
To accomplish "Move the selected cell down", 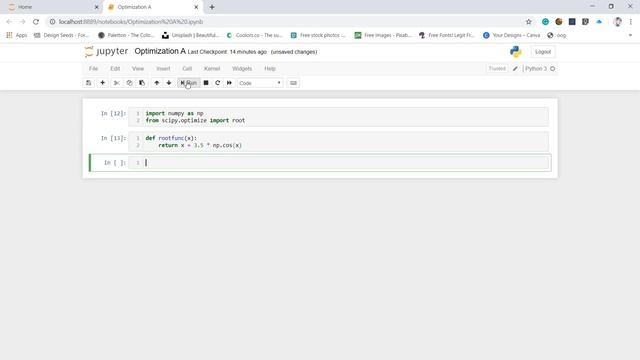I will (169, 83).
